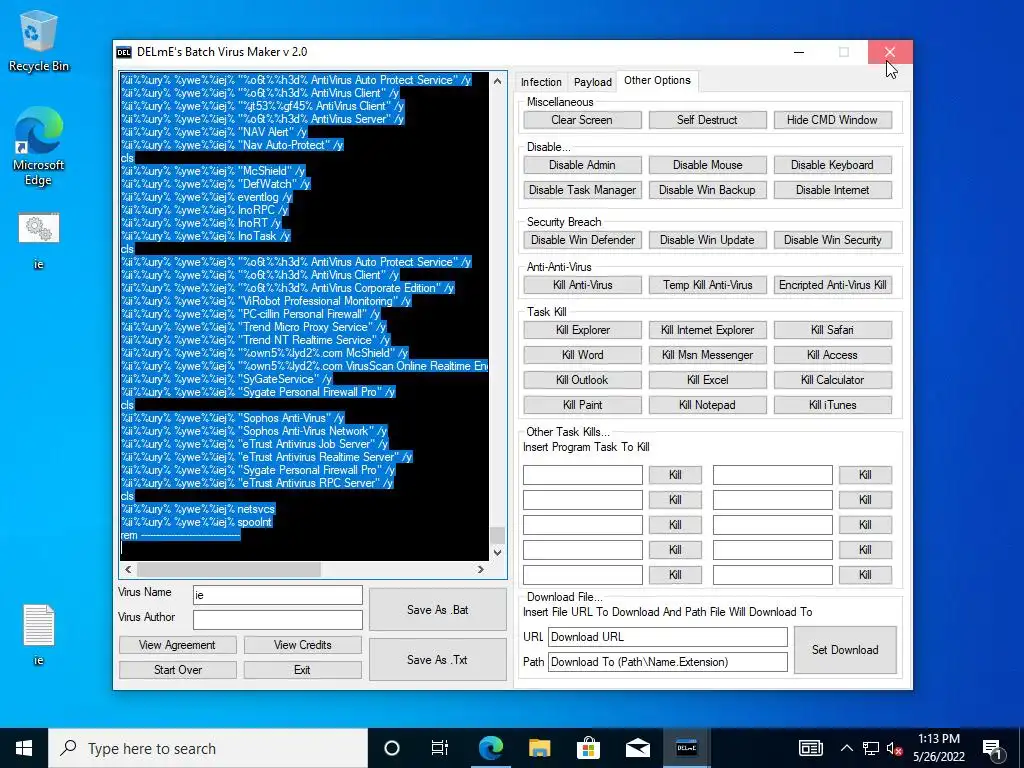
Task: Open the News and interests taskbar icon
Action: (810, 748)
